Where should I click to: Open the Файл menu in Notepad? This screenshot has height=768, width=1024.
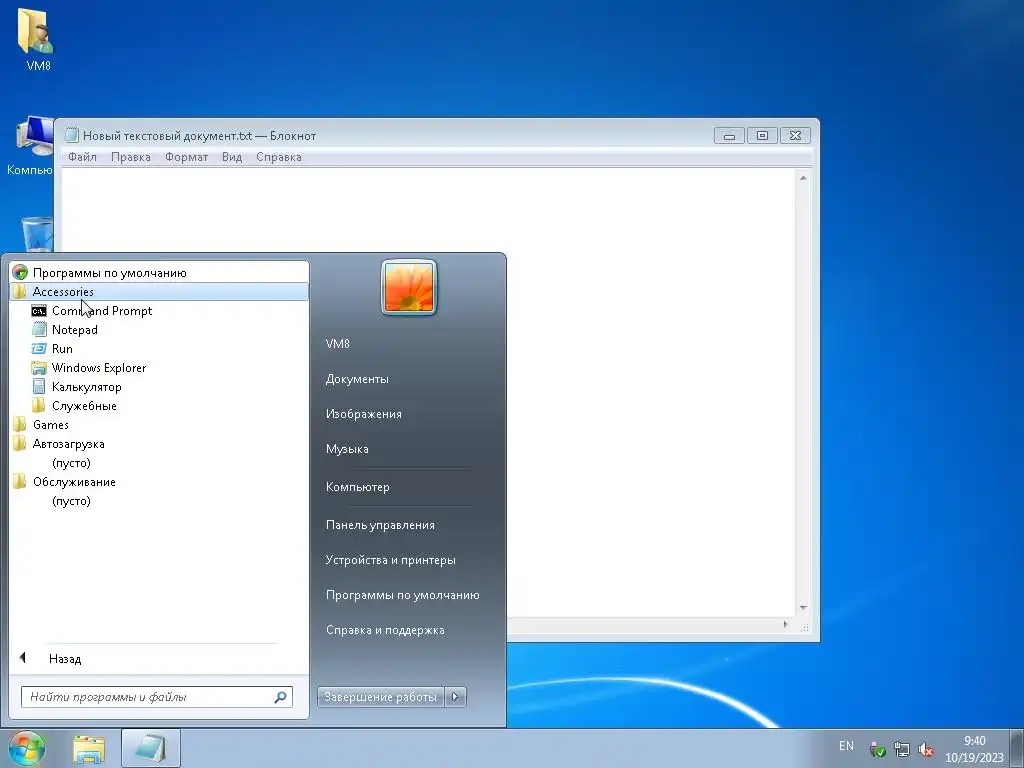[x=82, y=157]
